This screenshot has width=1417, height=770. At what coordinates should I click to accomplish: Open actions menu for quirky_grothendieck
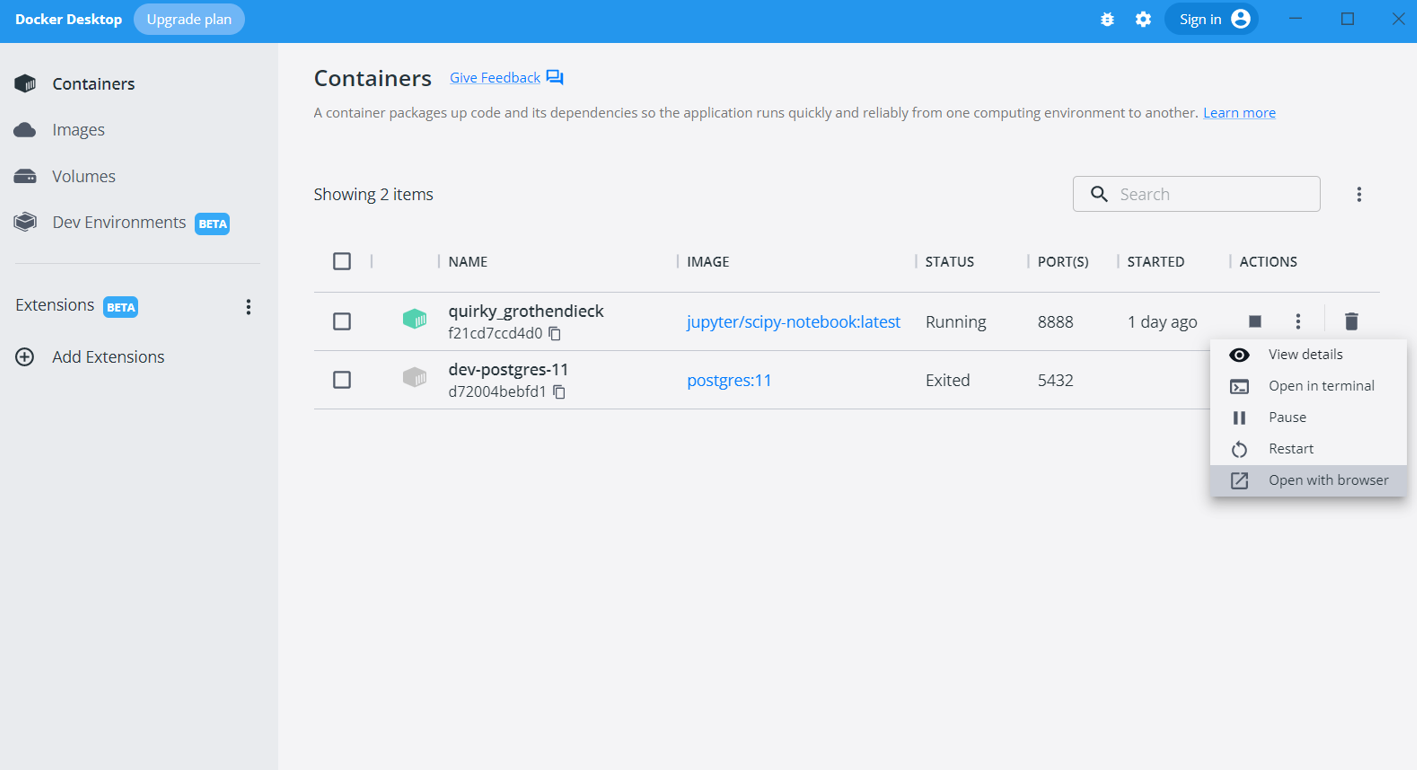[1297, 321]
